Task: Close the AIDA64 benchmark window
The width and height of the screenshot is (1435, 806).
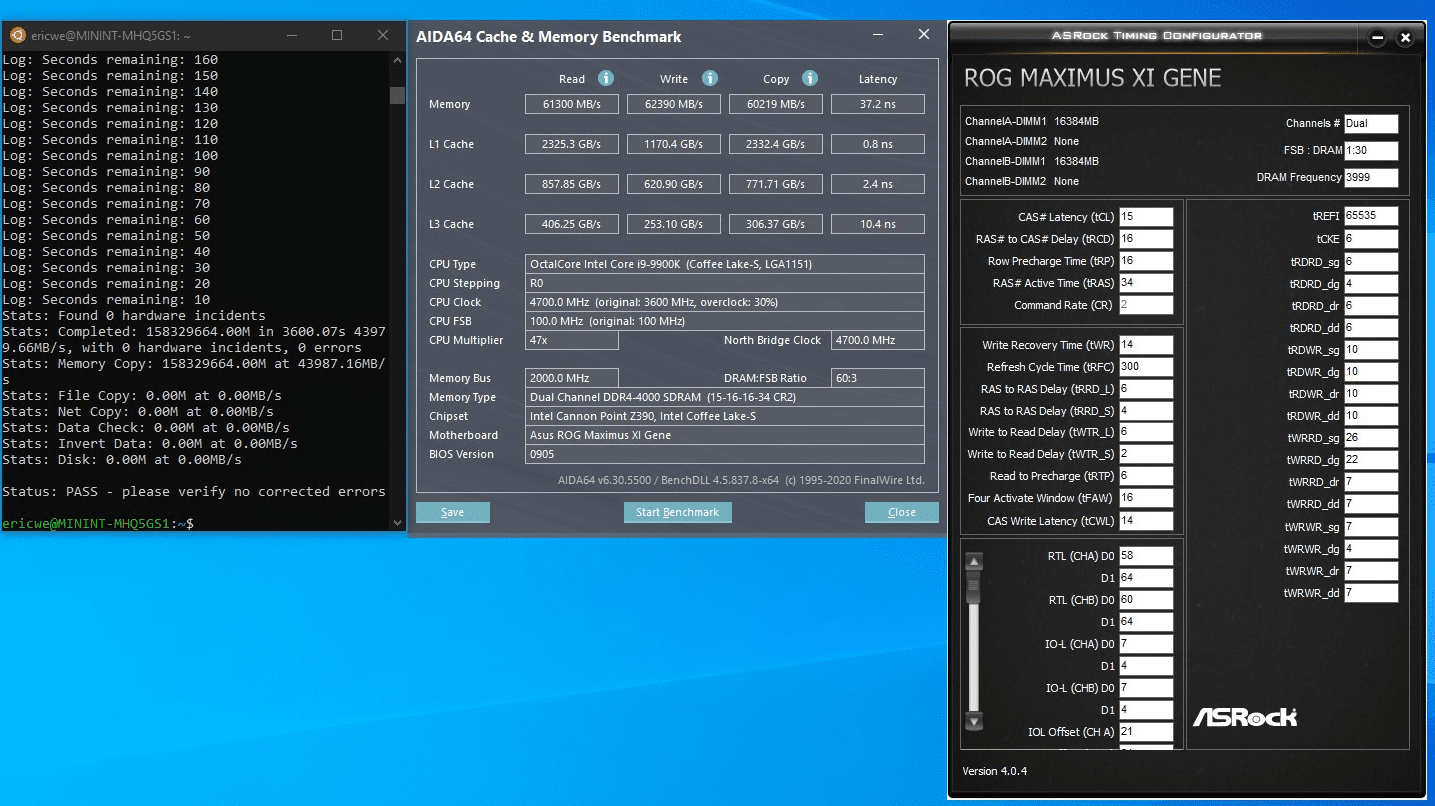Action: tap(924, 35)
